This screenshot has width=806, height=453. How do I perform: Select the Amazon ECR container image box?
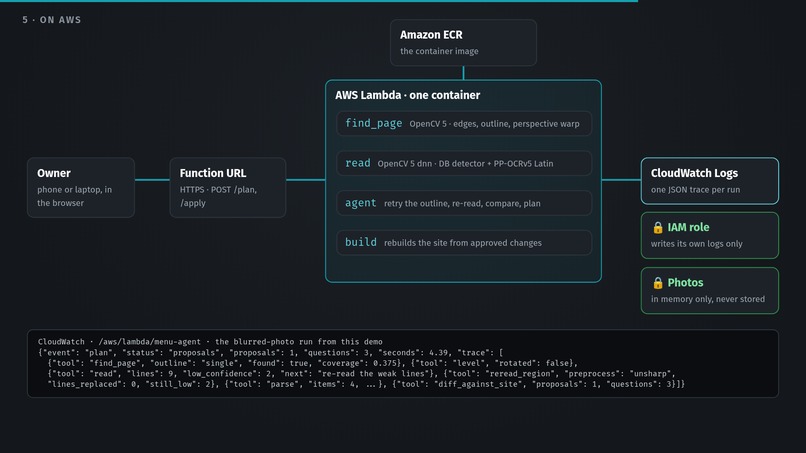coord(463,43)
